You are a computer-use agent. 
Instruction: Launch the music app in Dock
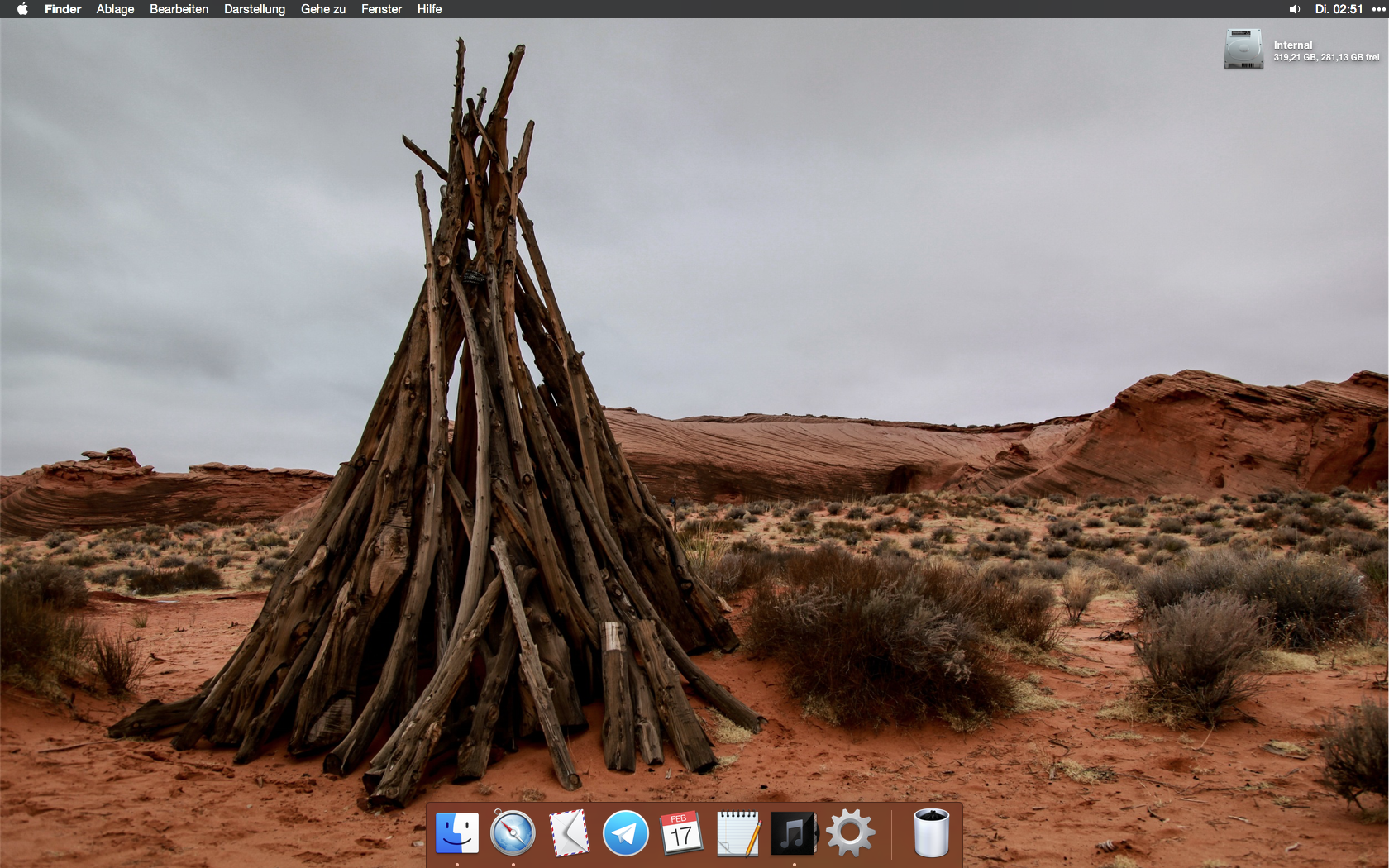pyautogui.click(x=794, y=832)
